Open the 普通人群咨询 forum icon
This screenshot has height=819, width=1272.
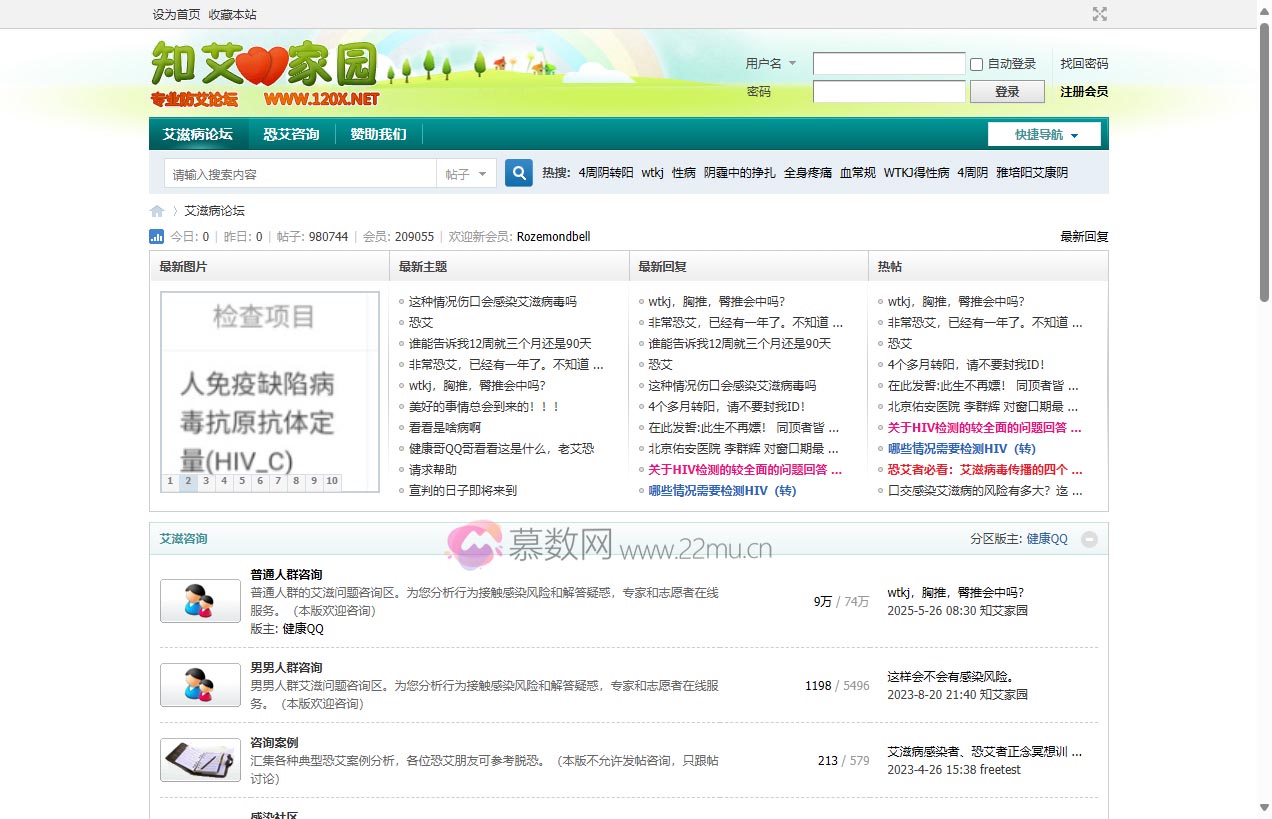pyautogui.click(x=200, y=601)
